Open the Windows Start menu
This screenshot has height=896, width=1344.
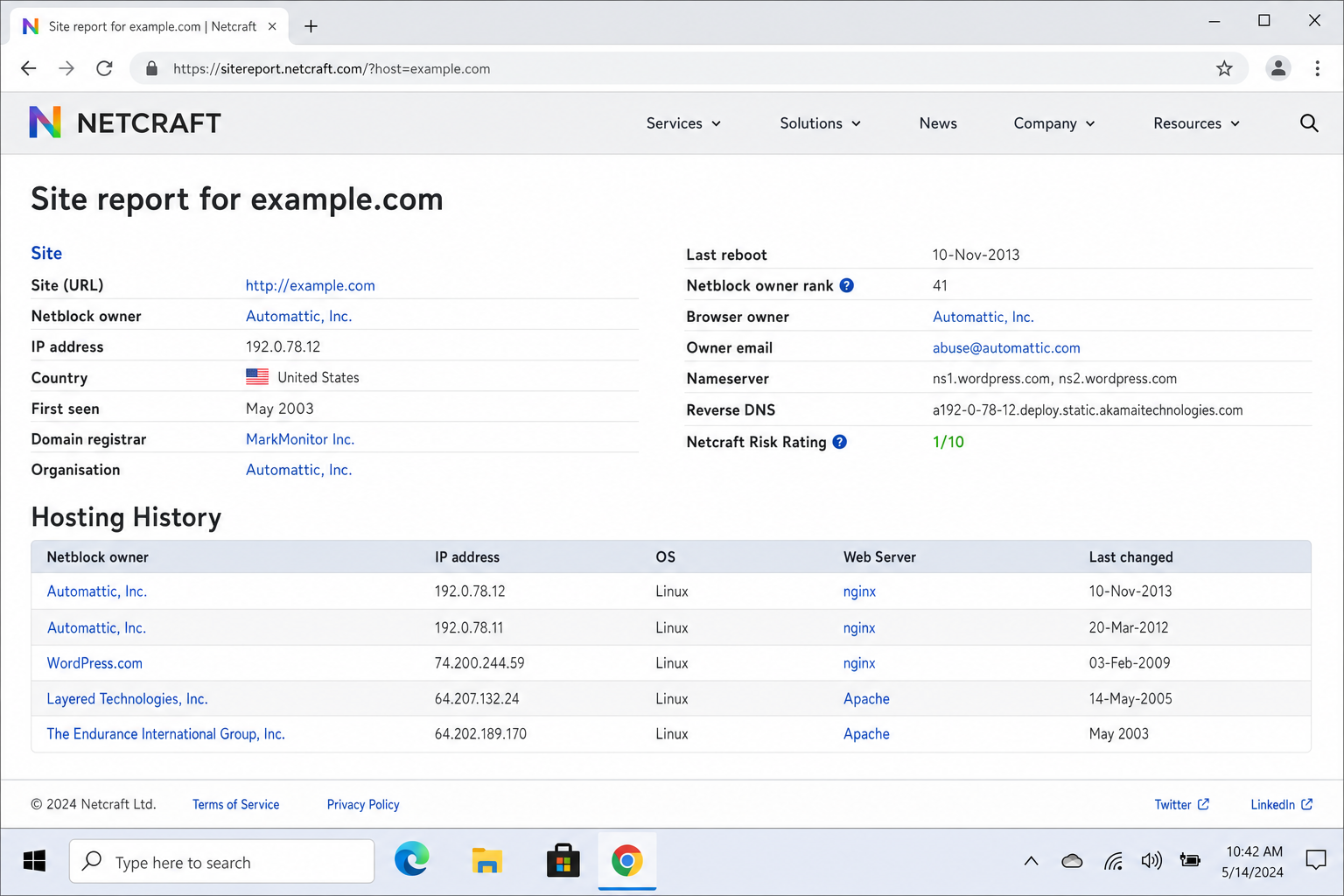(x=34, y=862)
